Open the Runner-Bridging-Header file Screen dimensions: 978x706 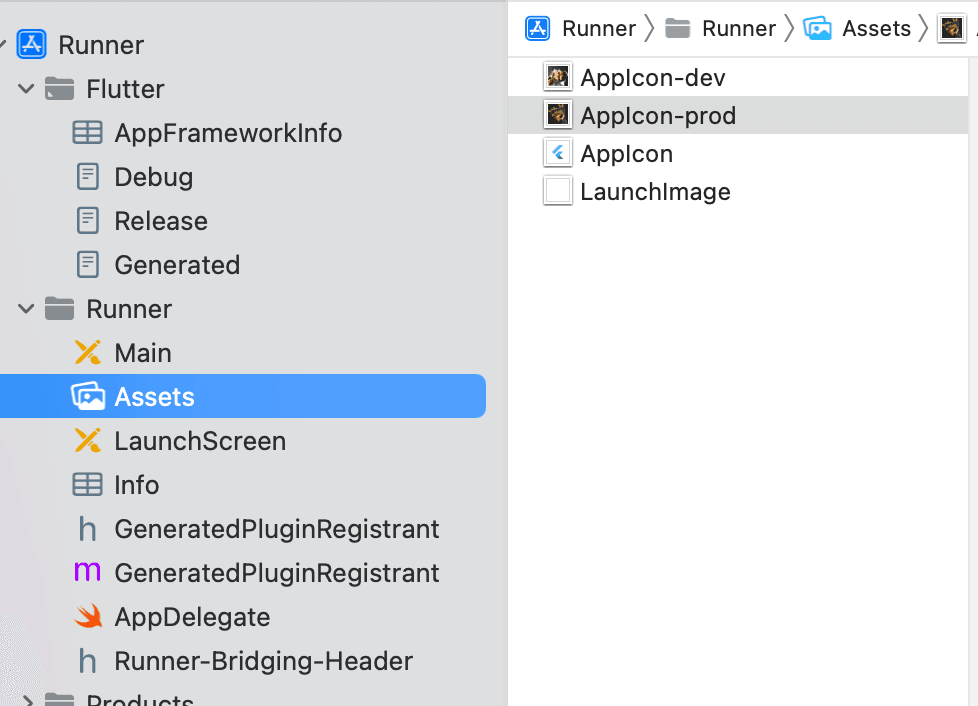pos(263,661)
